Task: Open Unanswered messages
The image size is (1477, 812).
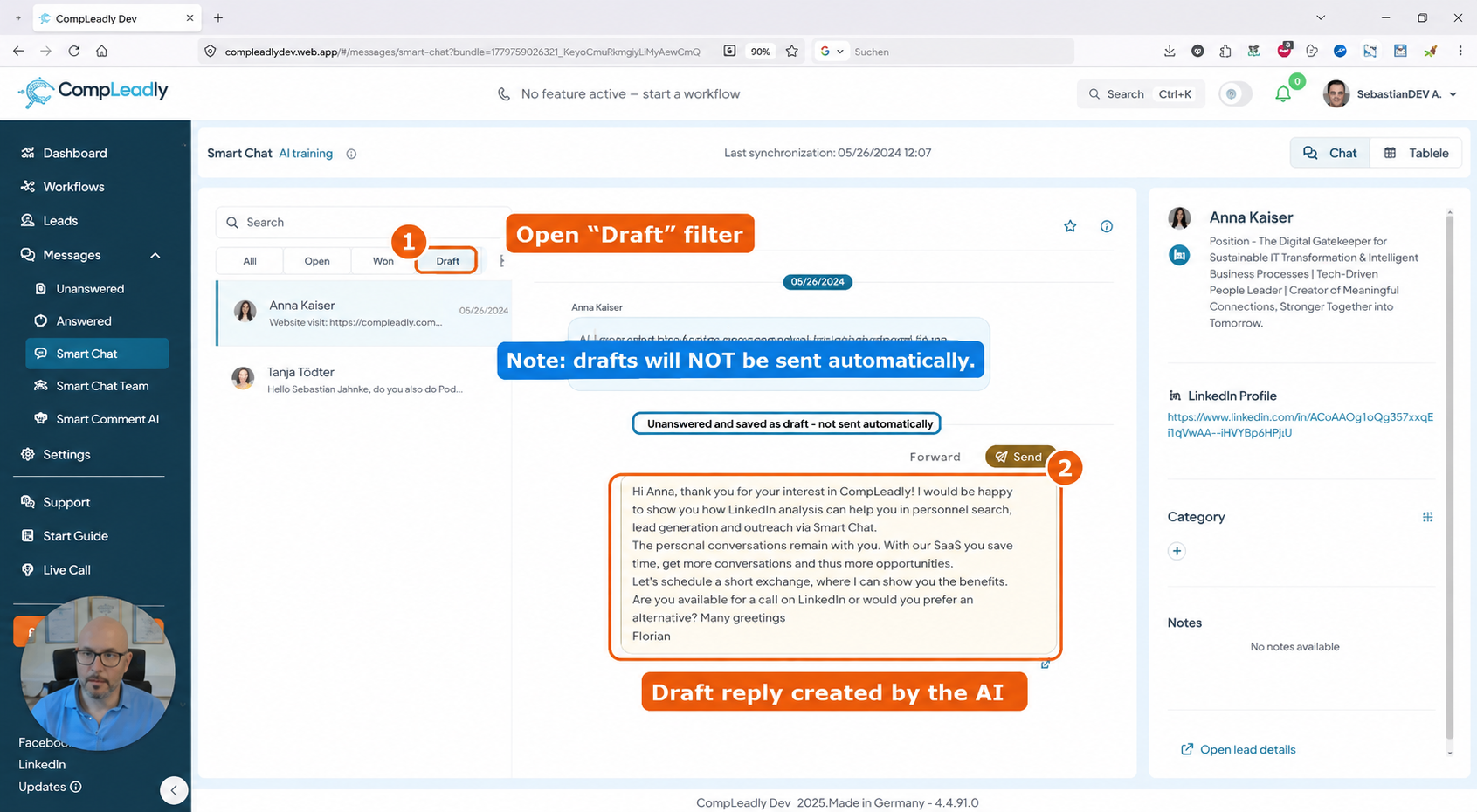Action: pyautogui.click(x=90, y=288)
